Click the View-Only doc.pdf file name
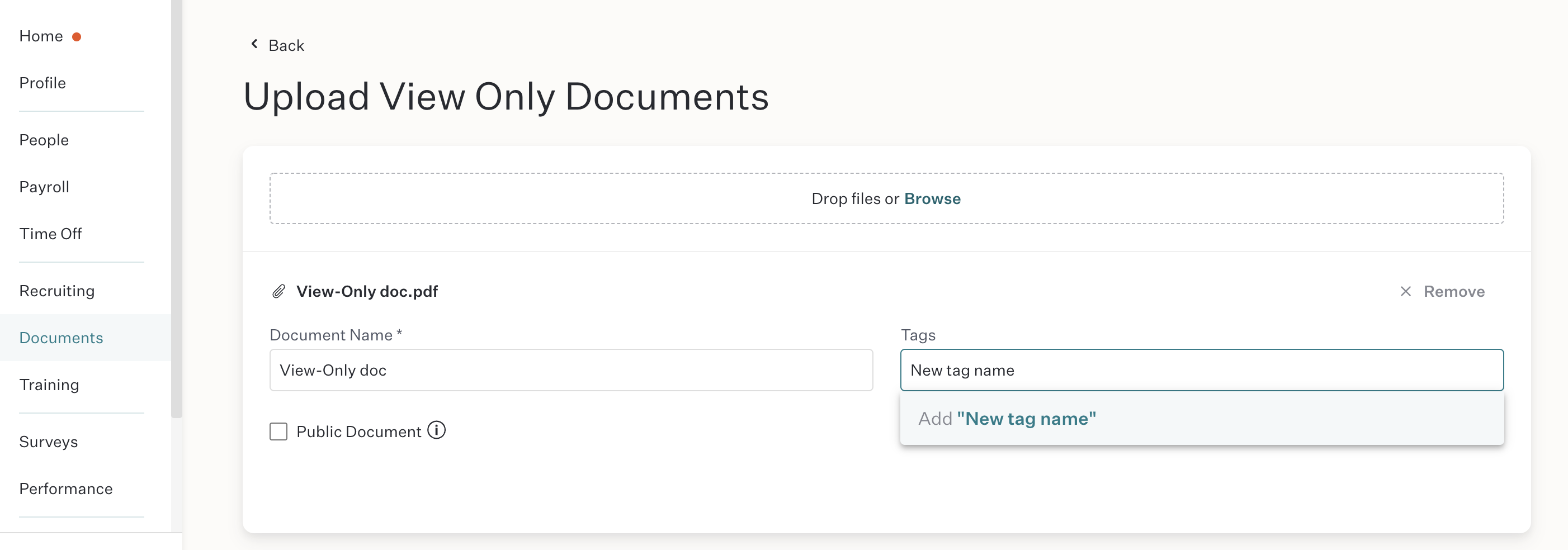Screen dimensions: 1568x550 point(367,291)
